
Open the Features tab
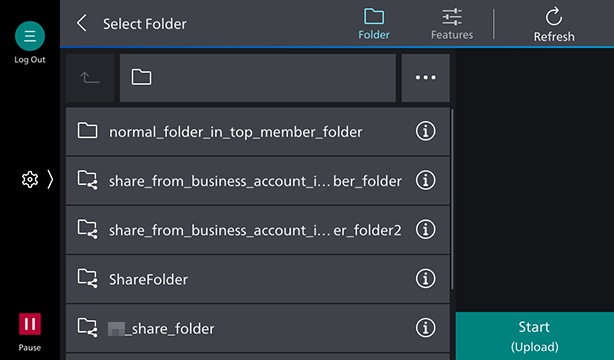452,24
